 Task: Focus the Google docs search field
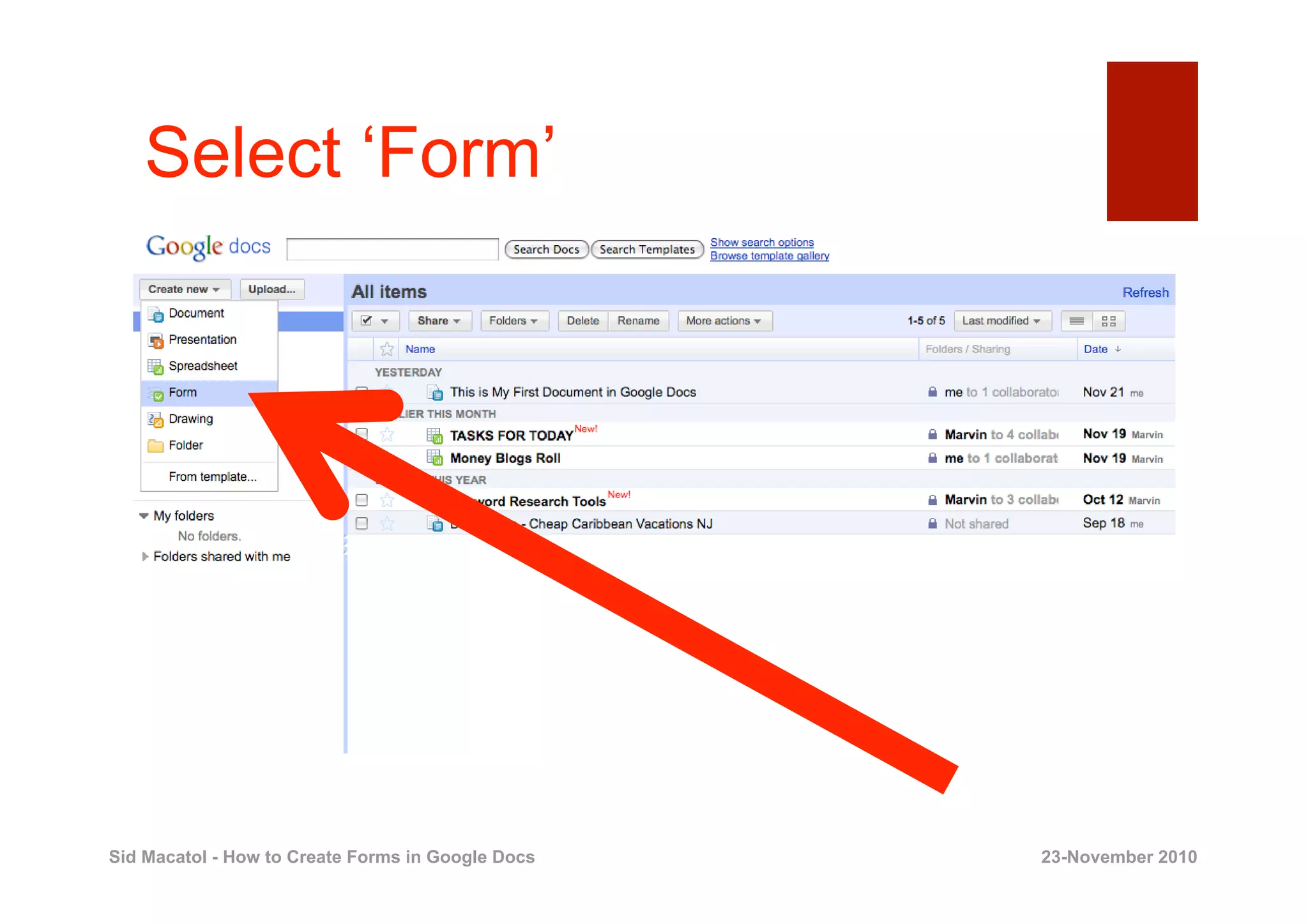[x=393, y=250]
